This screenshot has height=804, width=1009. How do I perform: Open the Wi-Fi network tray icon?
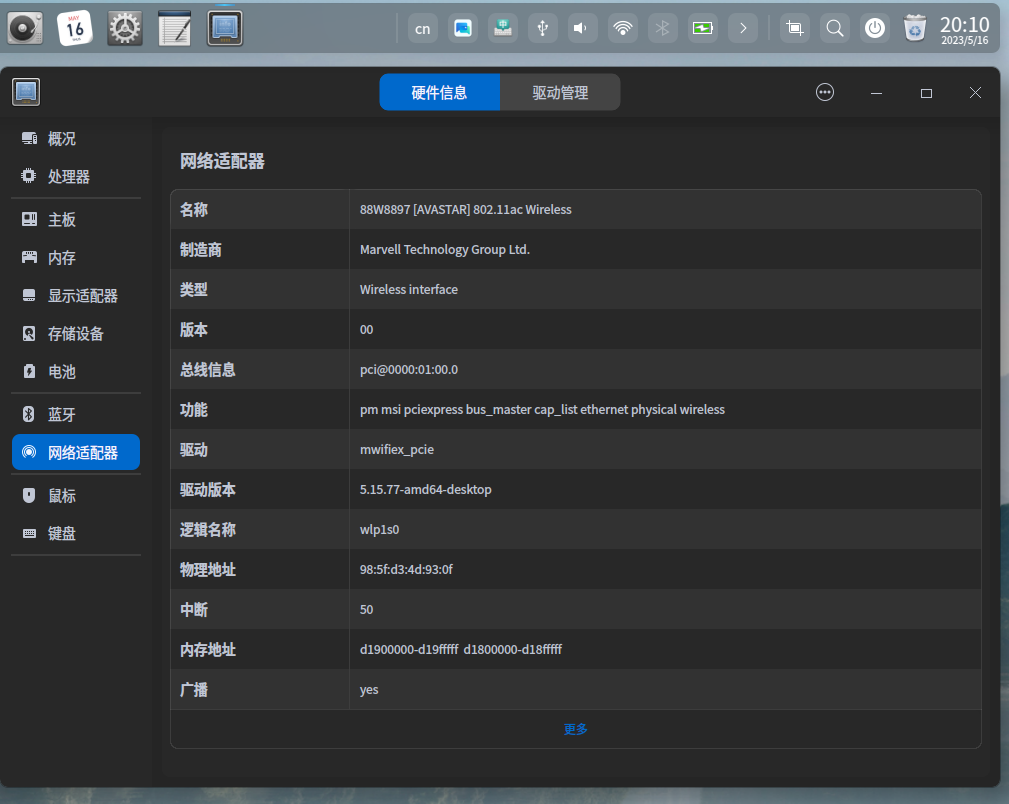click(x=623, y=28)
